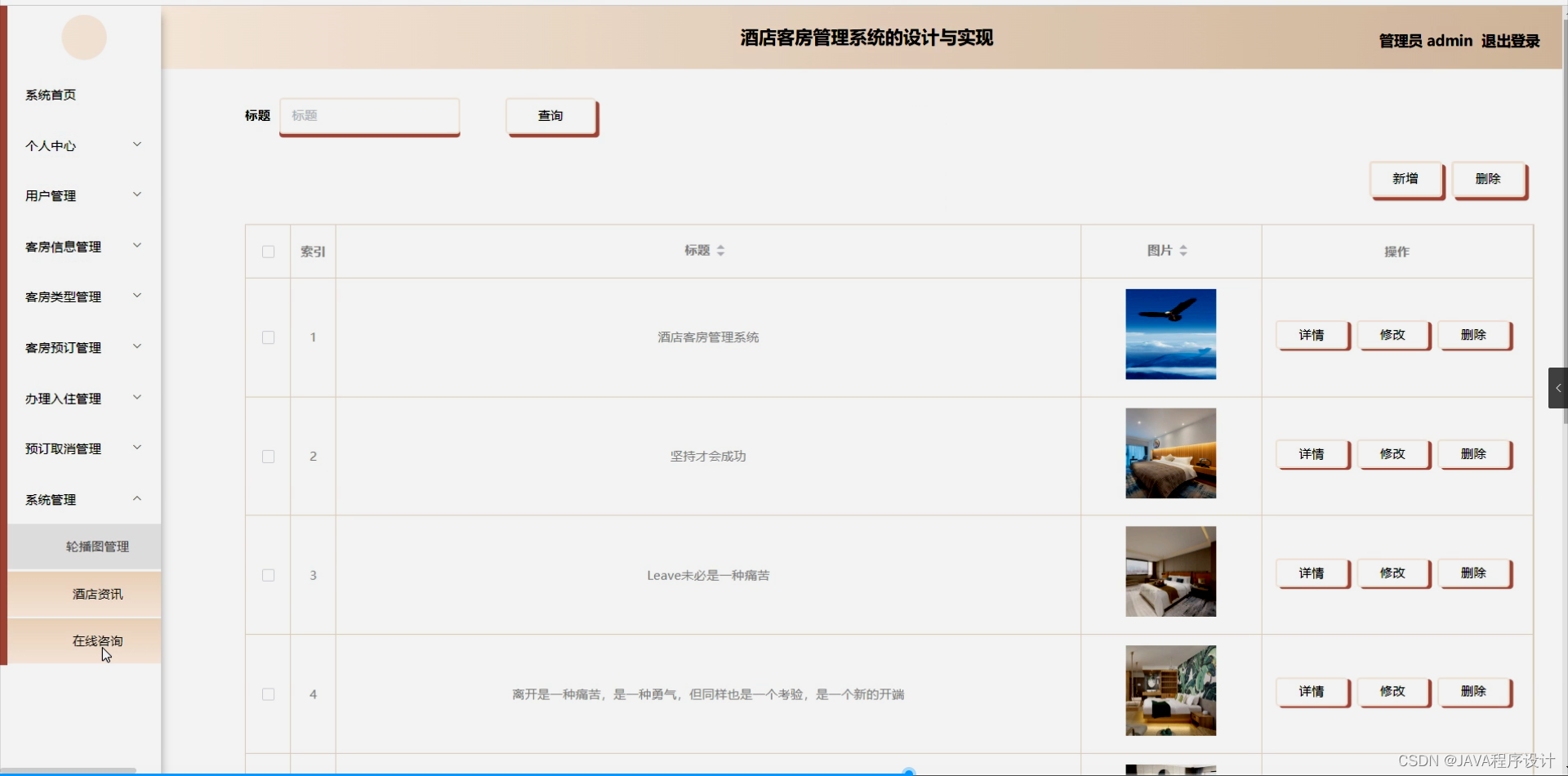The height and width of the screenshot is (776, 1568).
Task: Check the row 2 checkbox for 坚持才会成功
Action: click(x=268, y=457)
